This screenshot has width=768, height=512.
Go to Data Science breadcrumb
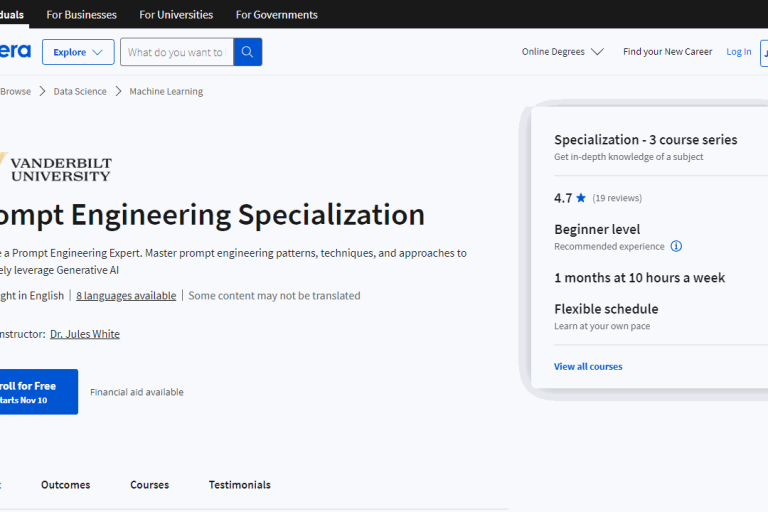pyautogui.click(x=80, y=91)
